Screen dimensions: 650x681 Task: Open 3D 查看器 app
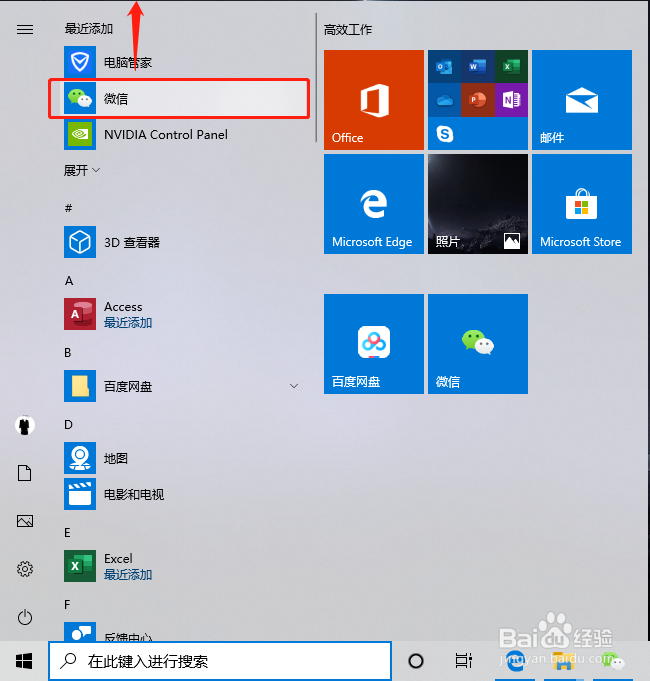(x=185, y=242)
